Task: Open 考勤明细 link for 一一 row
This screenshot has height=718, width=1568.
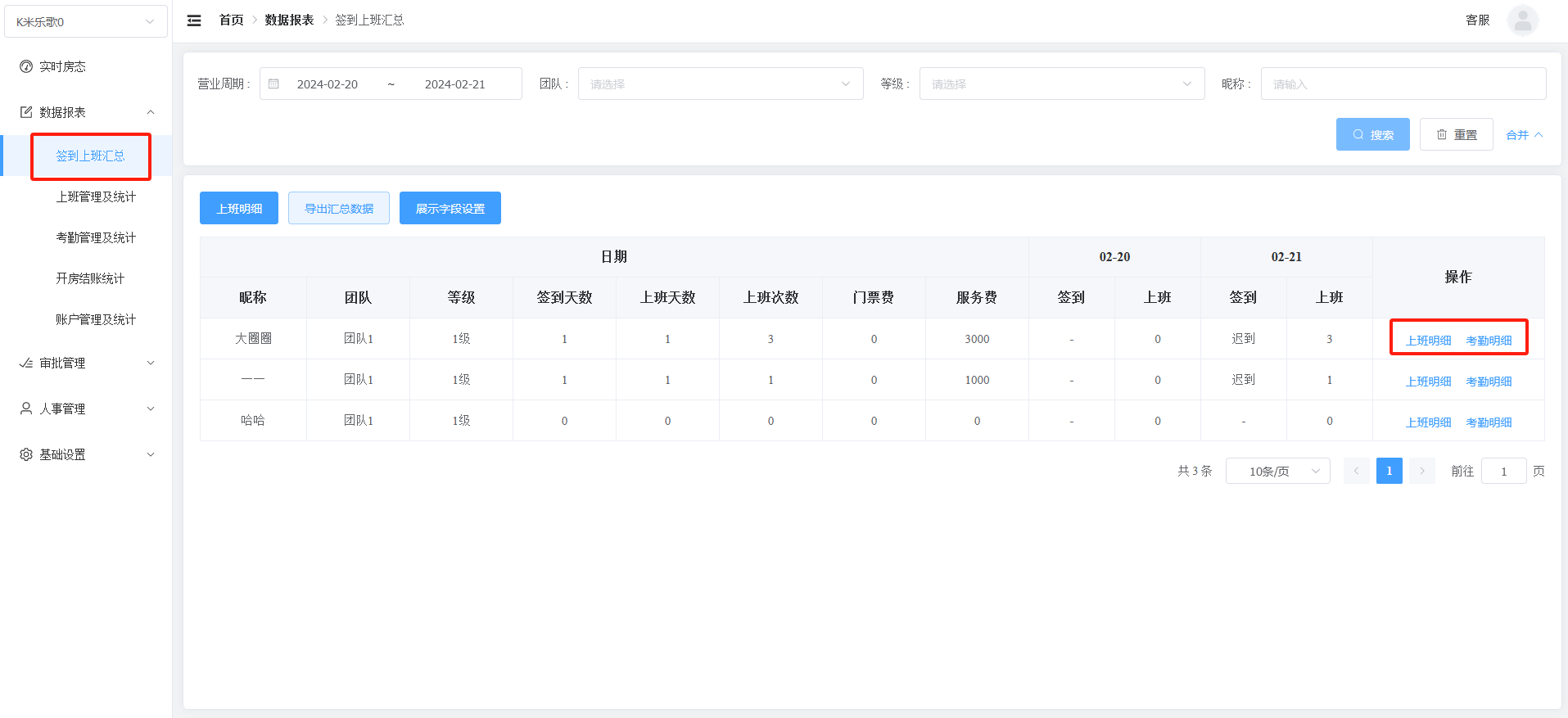Action: point(1489,382)
